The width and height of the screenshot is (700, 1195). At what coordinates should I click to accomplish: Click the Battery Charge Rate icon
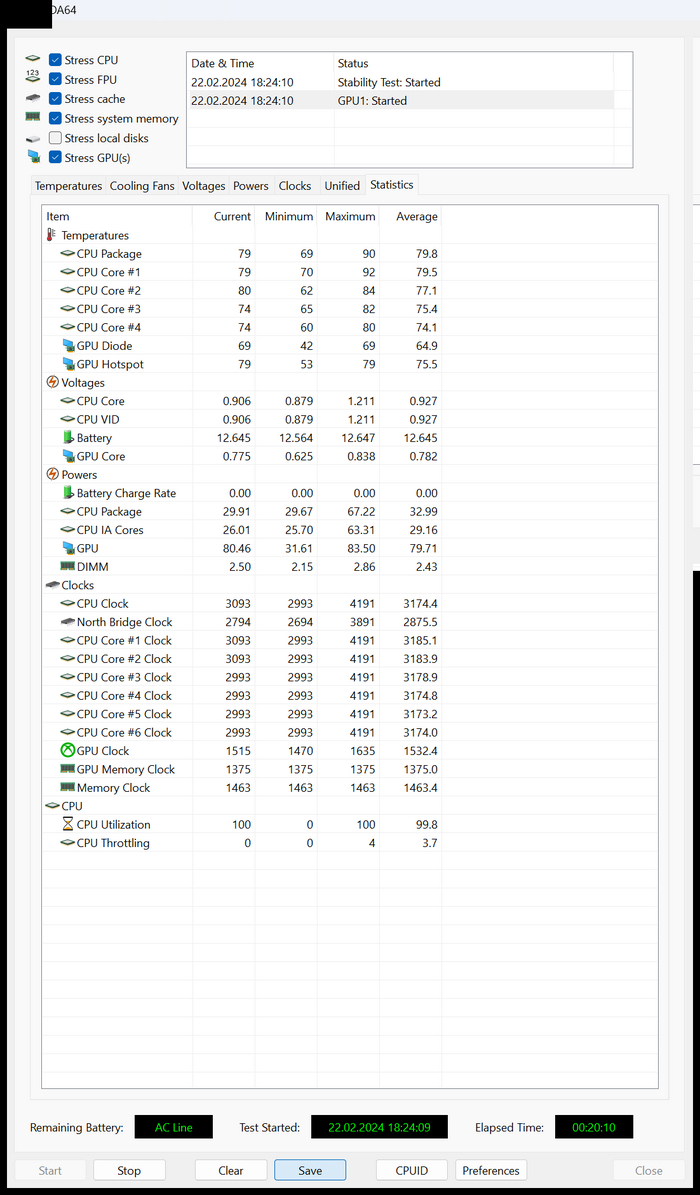[x=68, y=493]
